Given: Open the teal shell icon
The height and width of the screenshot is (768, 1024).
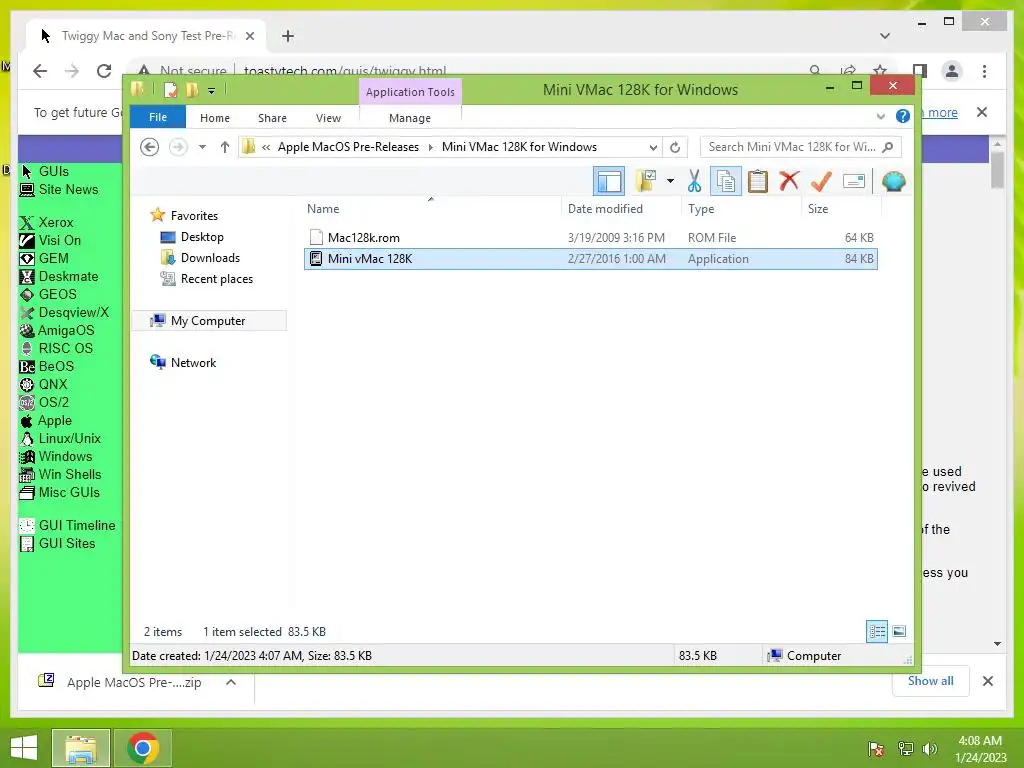Looking at the screenshot, I should 893,181.
